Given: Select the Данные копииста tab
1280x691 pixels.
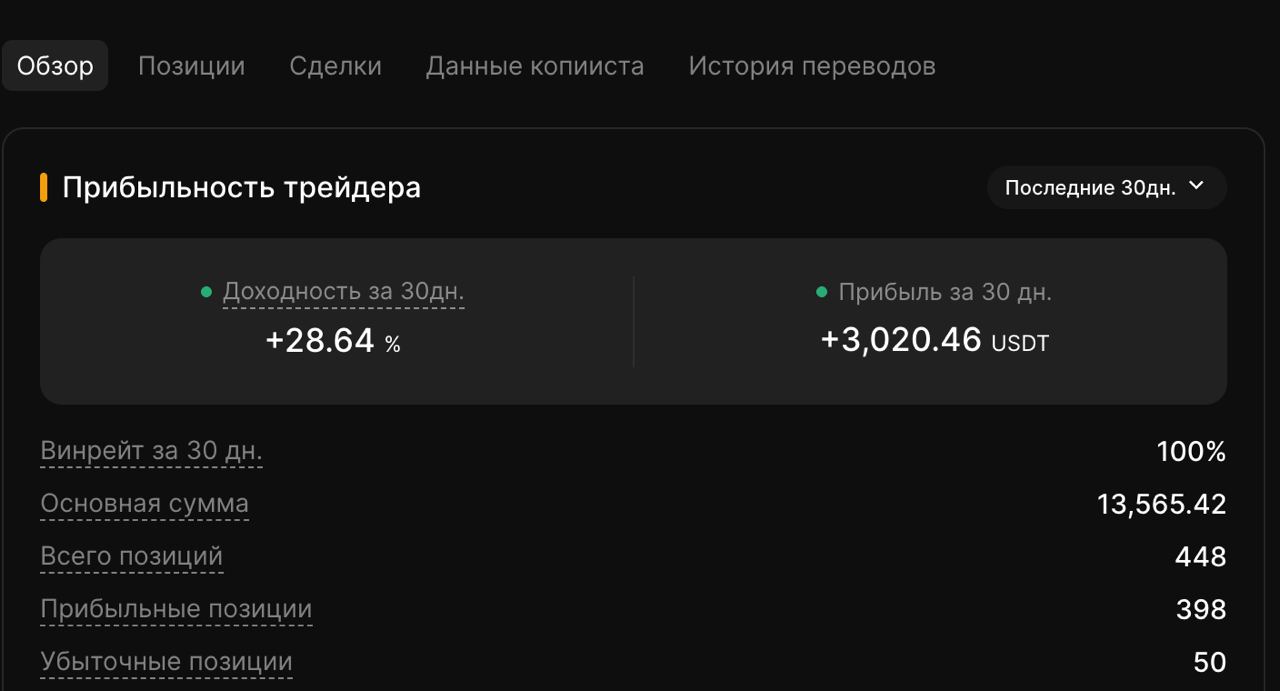Looking at the screenshot, I should click(x=535, y=66).
